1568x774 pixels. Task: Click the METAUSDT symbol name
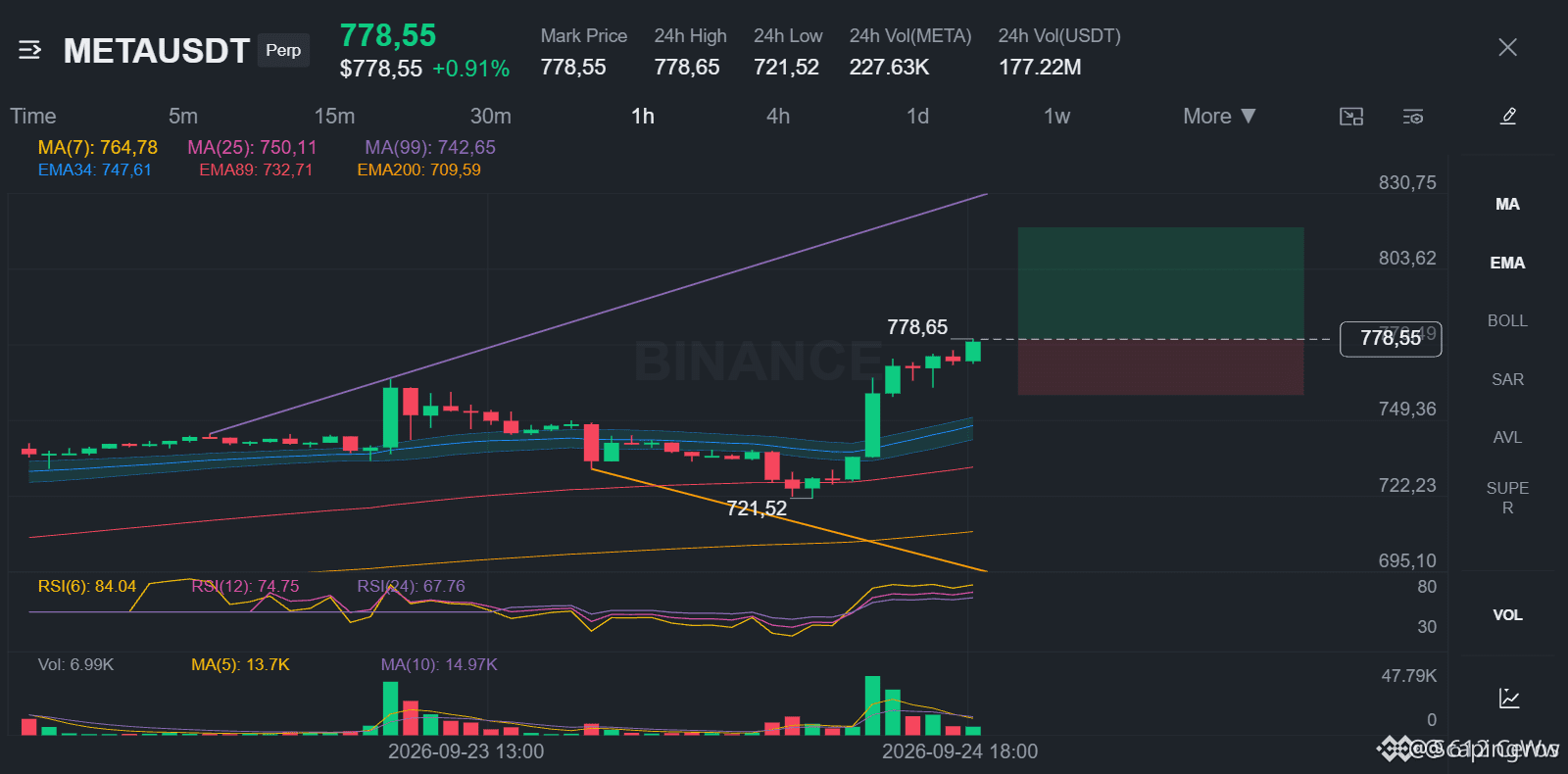pyautogui.click(x=157, y=51)
